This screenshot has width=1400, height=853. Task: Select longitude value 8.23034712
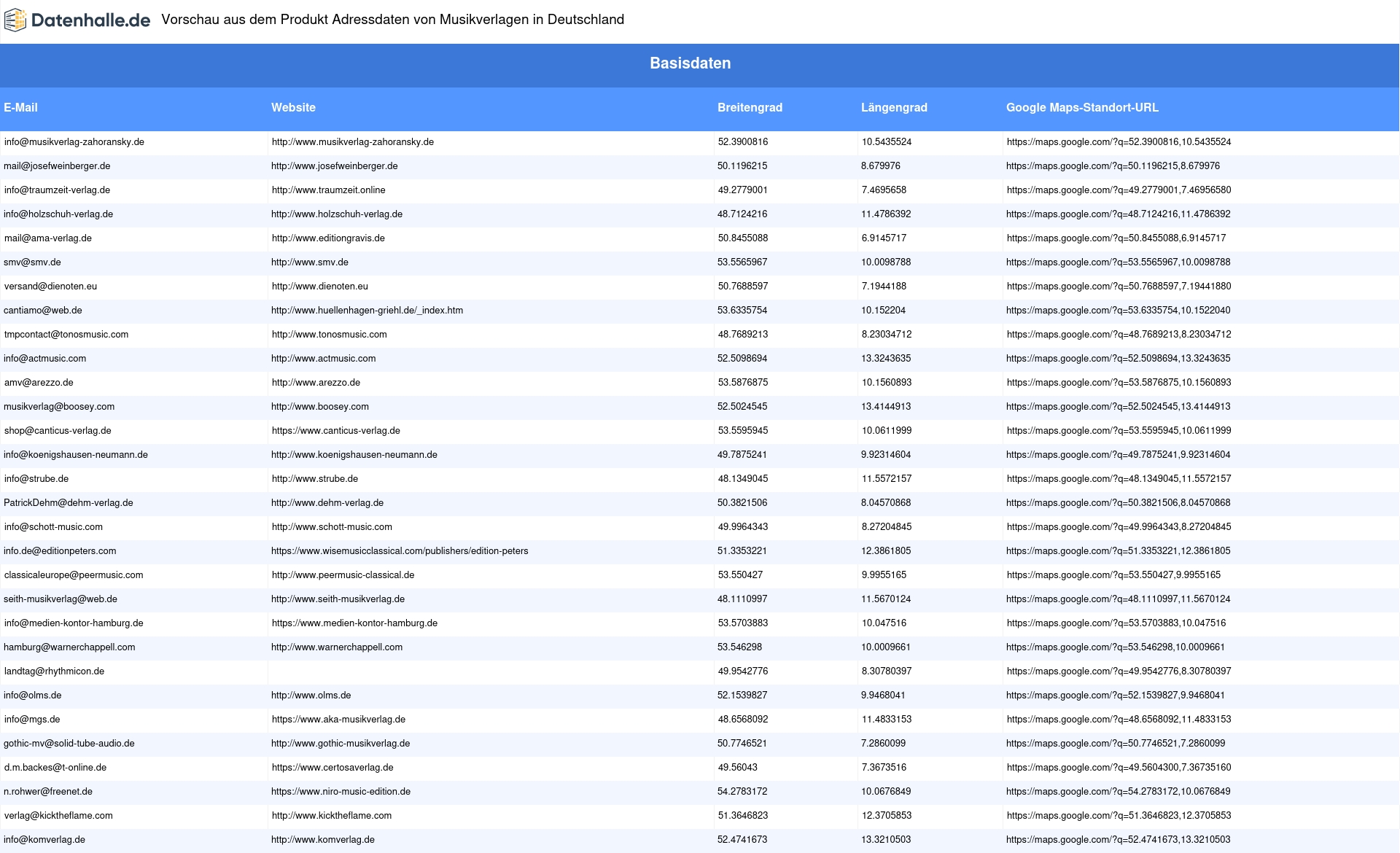tap(887, 335)
